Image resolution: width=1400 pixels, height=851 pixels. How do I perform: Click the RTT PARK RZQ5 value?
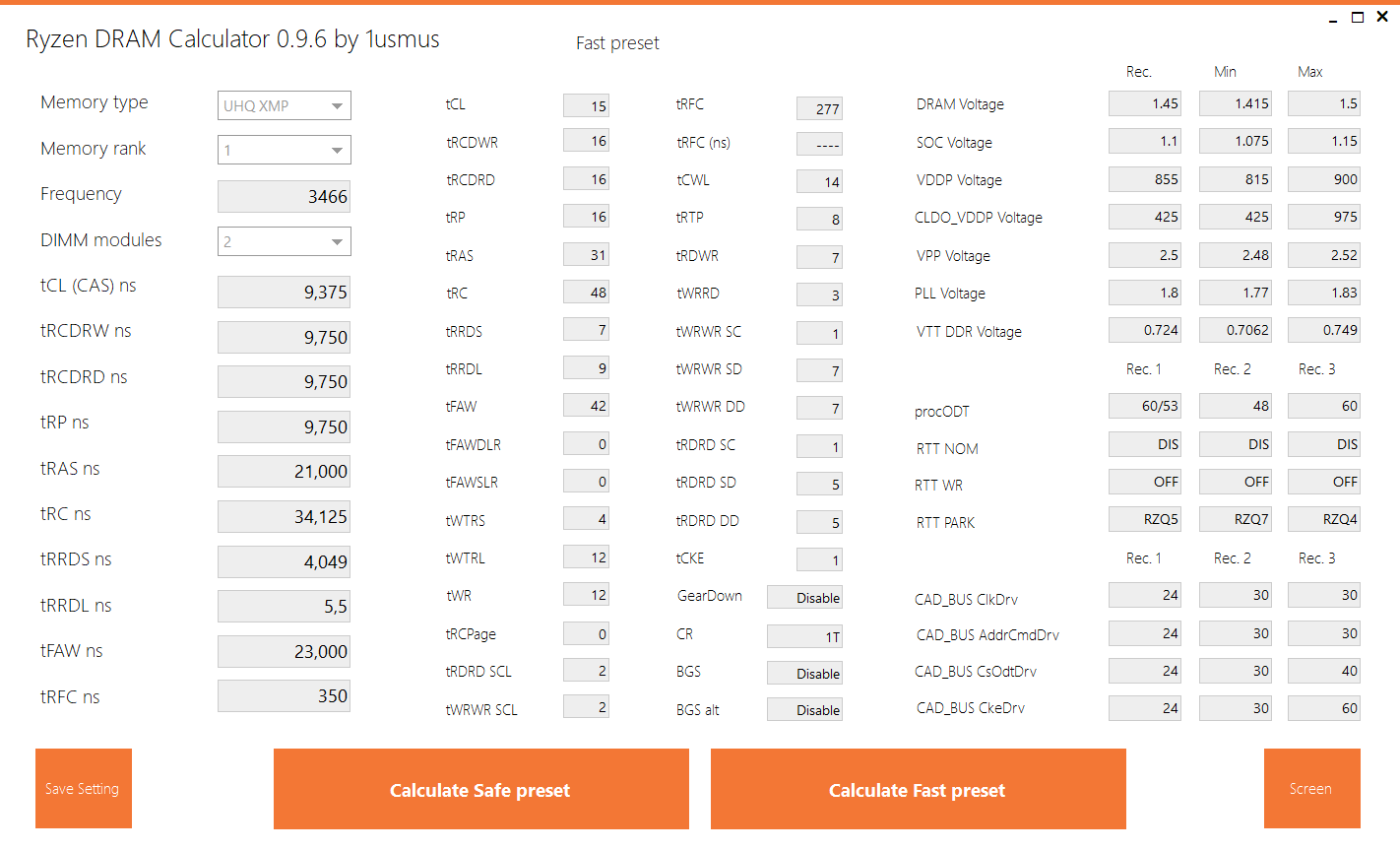tap(1145, 519)
